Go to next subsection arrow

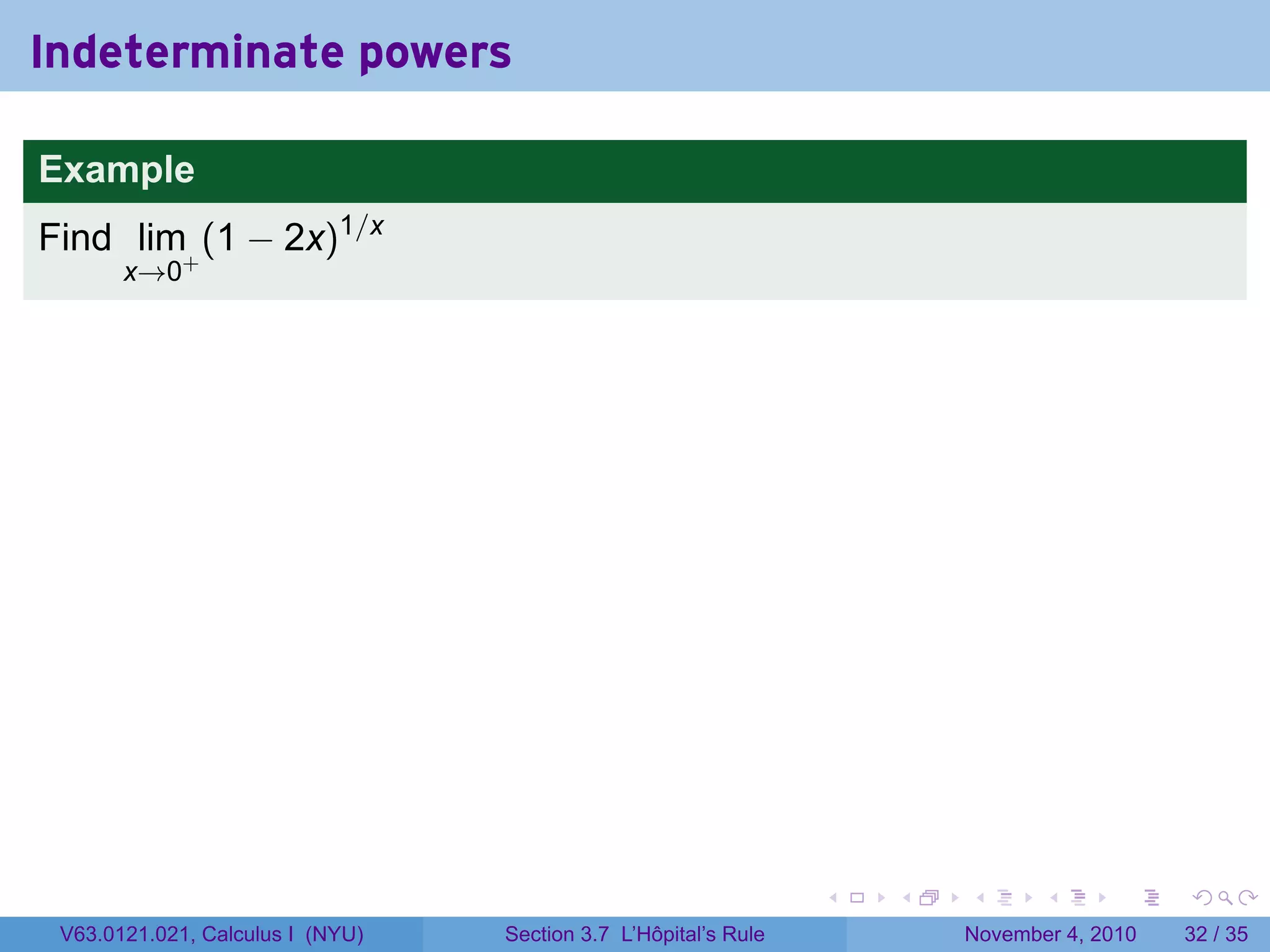pyautogui.click(x=1029, y=897)
